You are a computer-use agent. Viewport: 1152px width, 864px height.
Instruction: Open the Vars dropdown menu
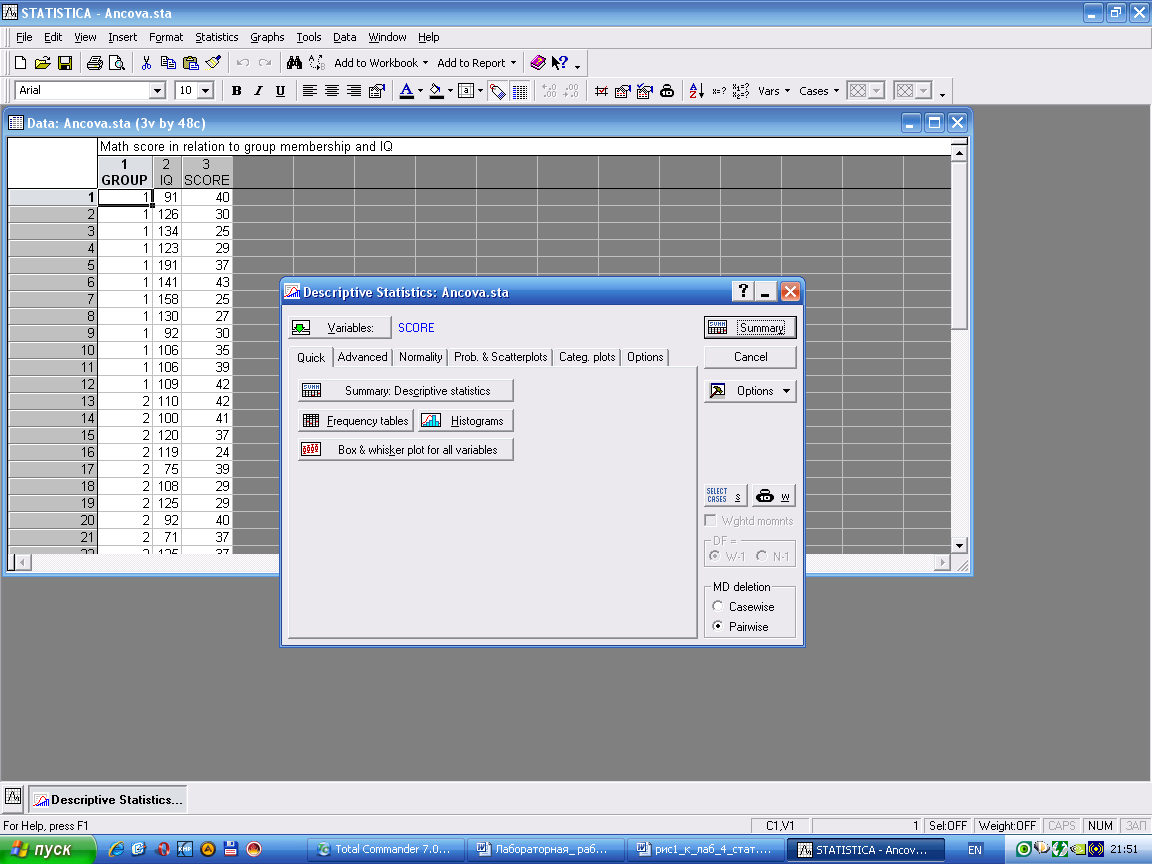pos(774,91)
